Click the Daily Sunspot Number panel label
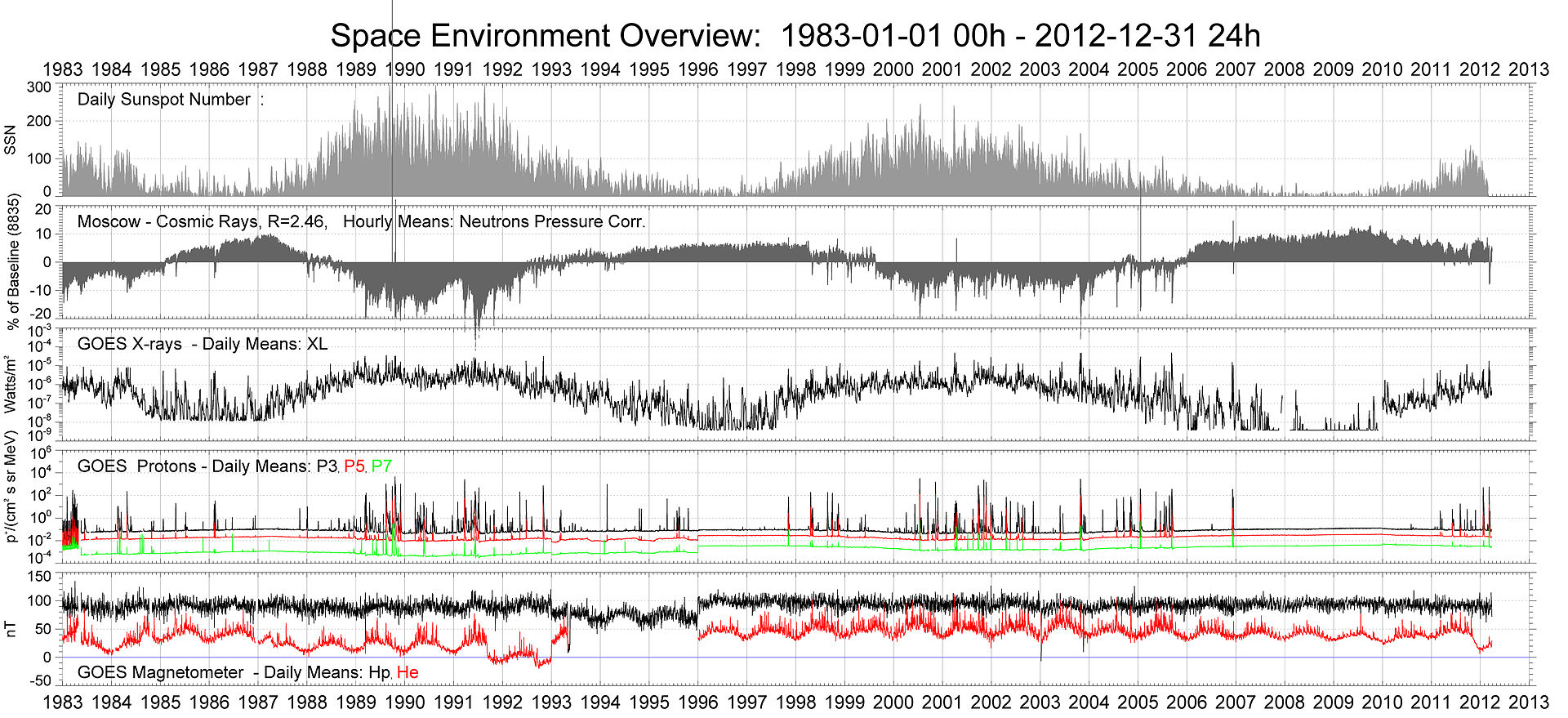This screenshot has width=1568, height=718. (163, 100)
